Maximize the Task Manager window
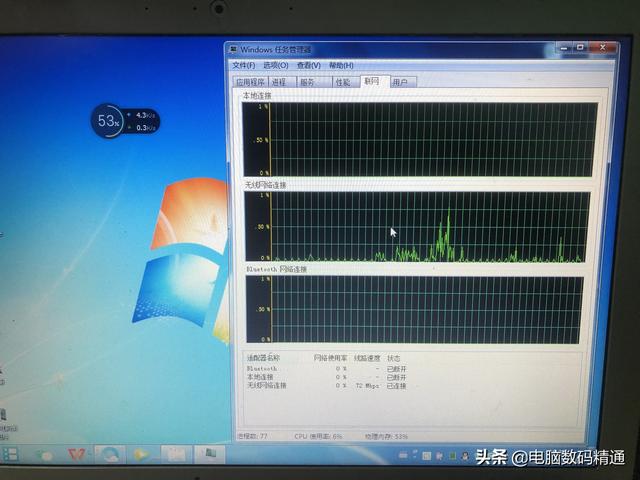Screen dimensions: 640x480 [580, 48]
